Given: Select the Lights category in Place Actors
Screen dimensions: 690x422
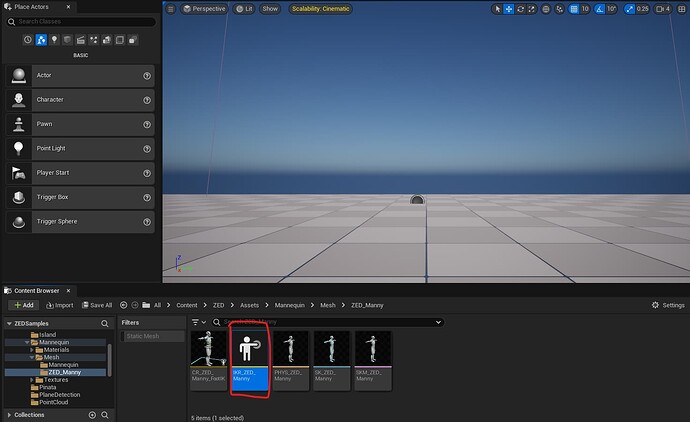Looking at the screenshot, I should [x=54, y=40].
